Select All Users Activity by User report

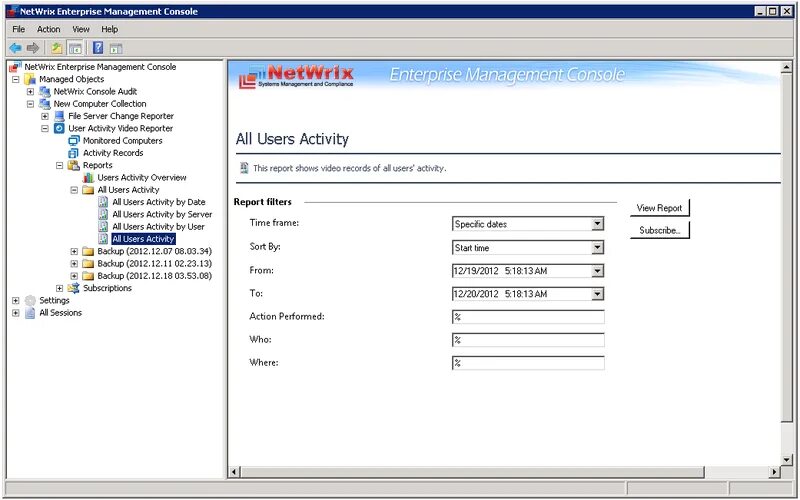tap(158, 227)
